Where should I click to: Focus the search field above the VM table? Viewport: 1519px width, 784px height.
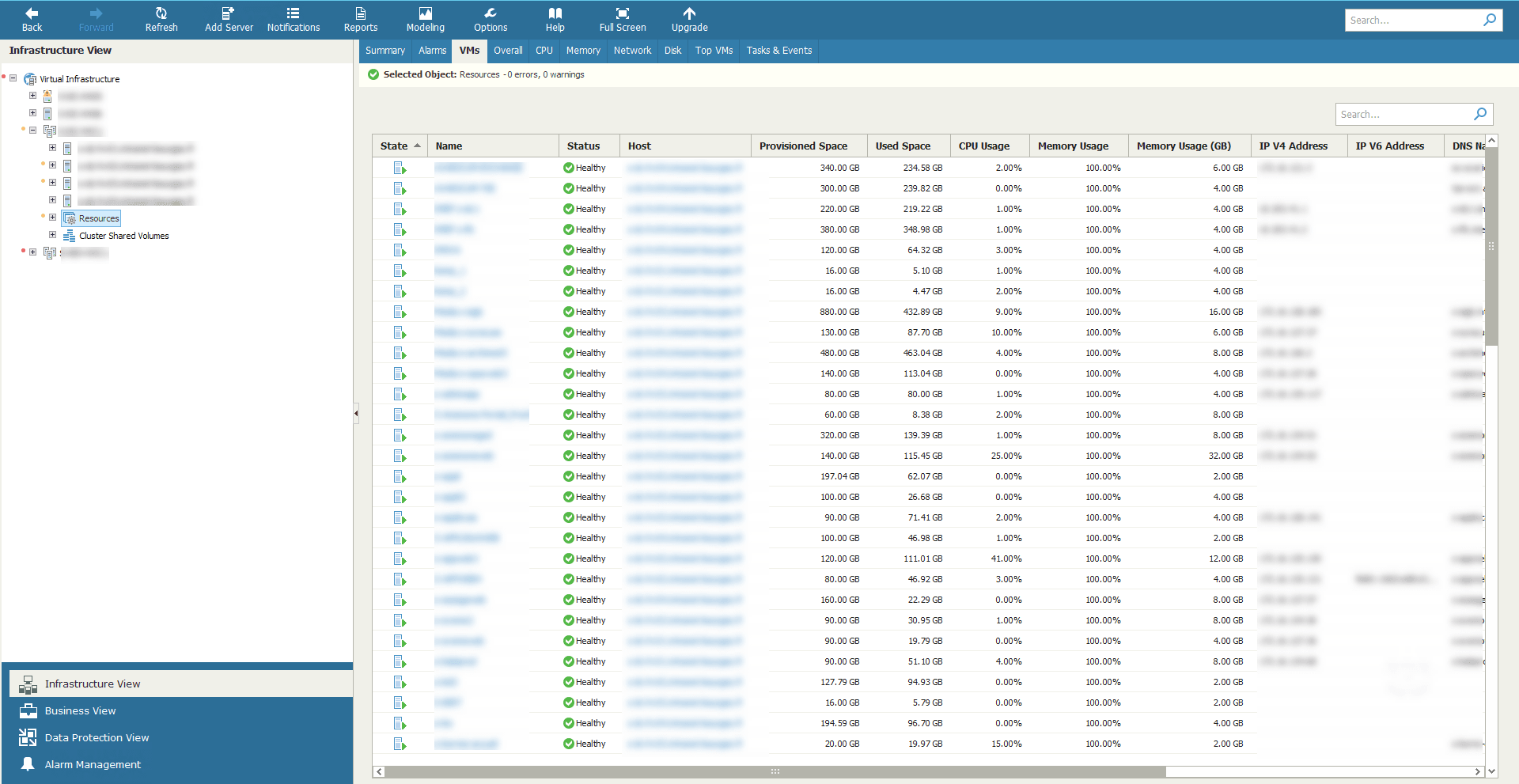click(1404, 114)
